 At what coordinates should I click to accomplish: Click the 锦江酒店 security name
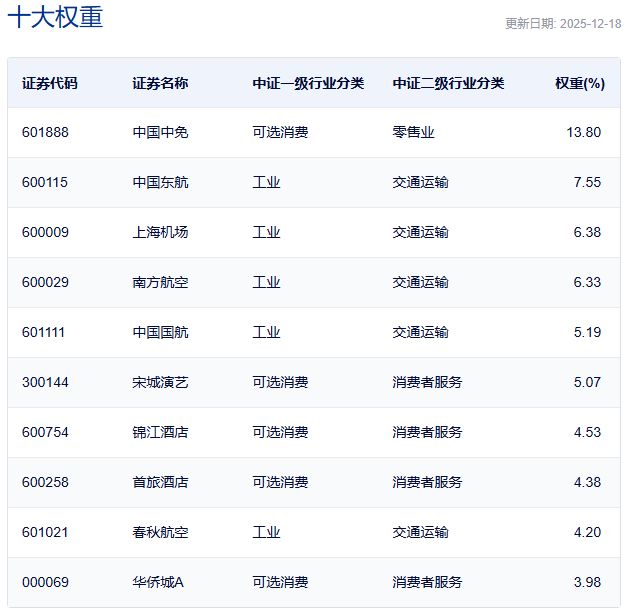[x=160, y=432]
